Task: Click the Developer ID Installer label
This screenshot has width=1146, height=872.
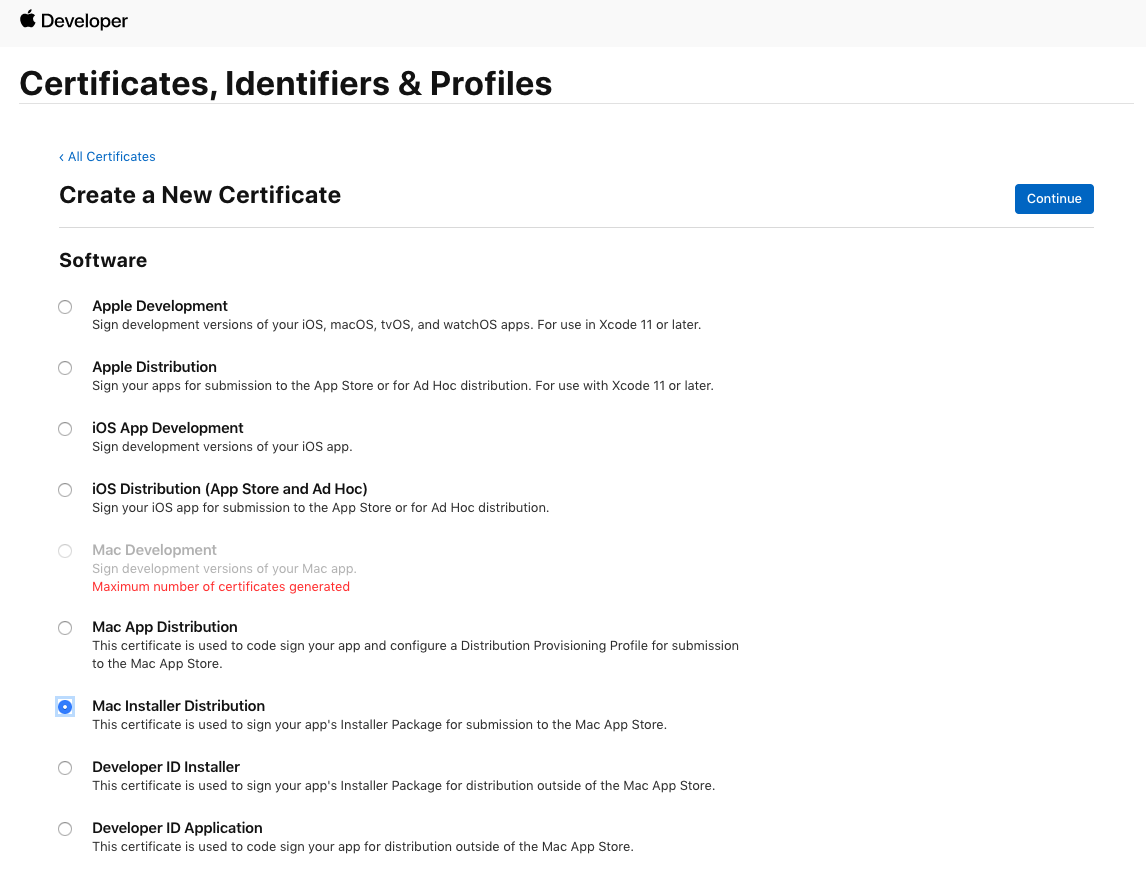Action: 166,767
